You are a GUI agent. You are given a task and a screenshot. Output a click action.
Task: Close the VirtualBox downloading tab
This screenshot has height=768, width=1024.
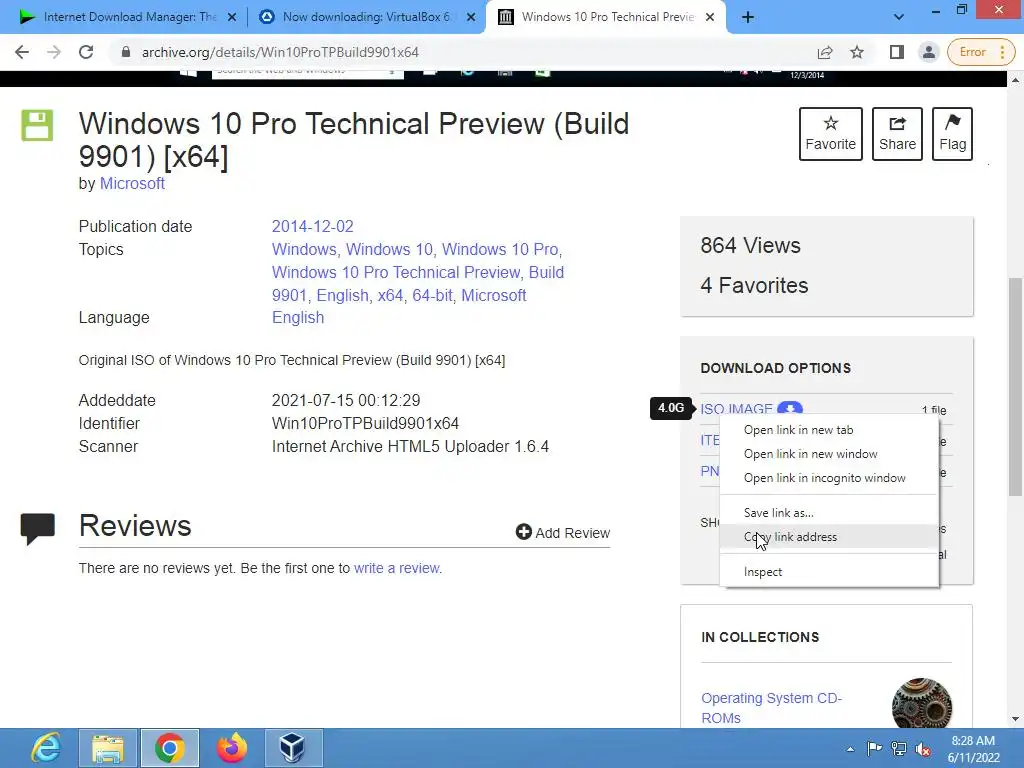coord(471,18)
